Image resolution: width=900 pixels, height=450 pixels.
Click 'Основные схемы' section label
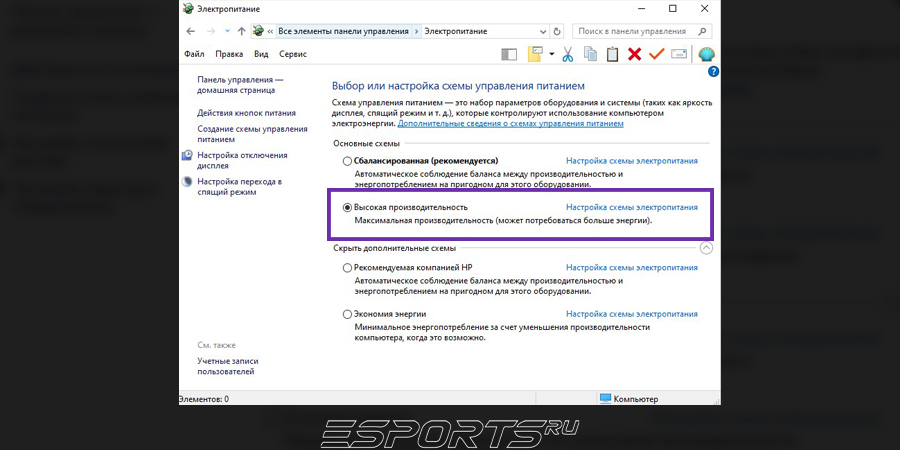click(366, 143)
